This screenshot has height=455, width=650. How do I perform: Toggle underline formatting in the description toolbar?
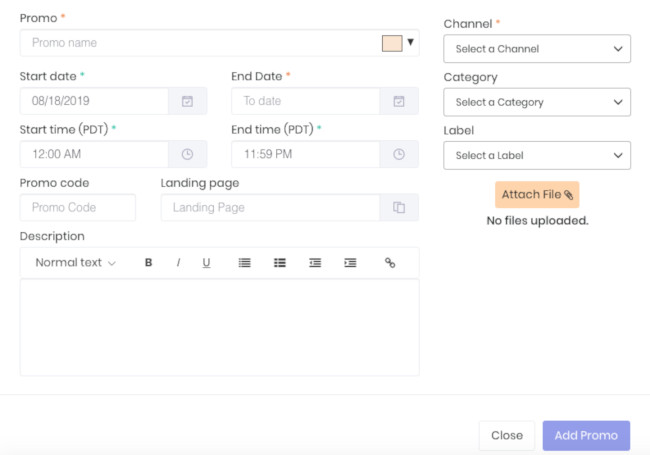pyautogui.click(x=207, y=263)
